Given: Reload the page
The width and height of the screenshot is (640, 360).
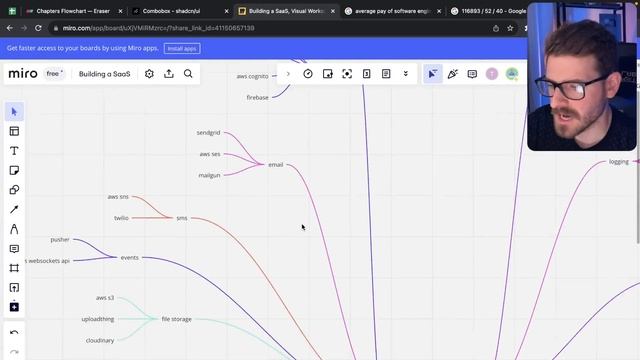Looking at the screenshot, I should click(38, 28).
